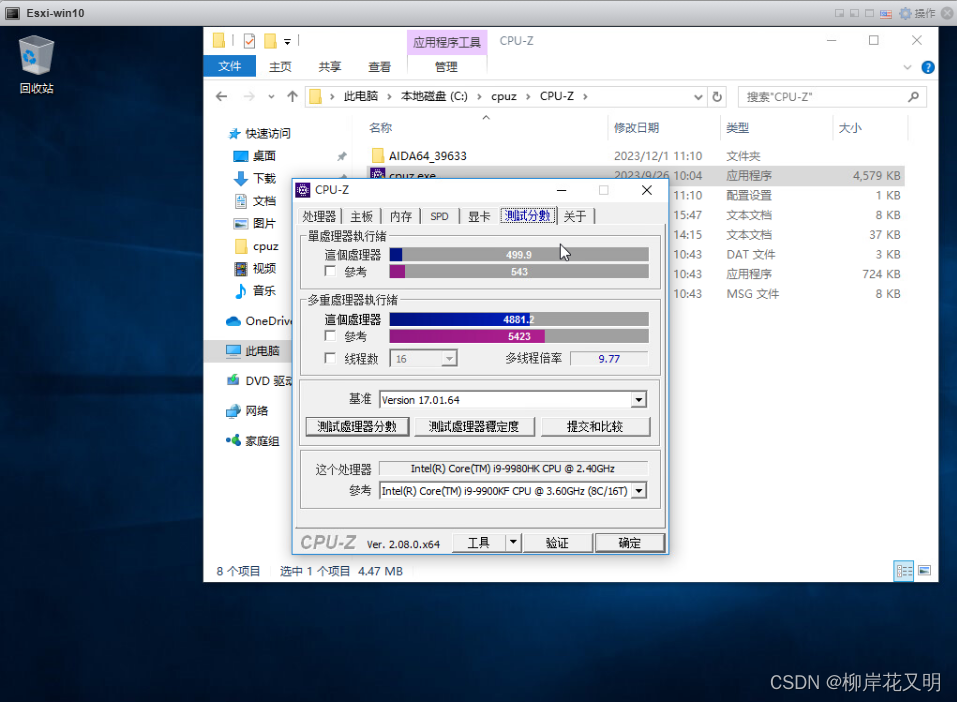Switch to CPU-Z Mainboard tab
The width and height of the screenshot is (957, 702).
coord(361,216)
